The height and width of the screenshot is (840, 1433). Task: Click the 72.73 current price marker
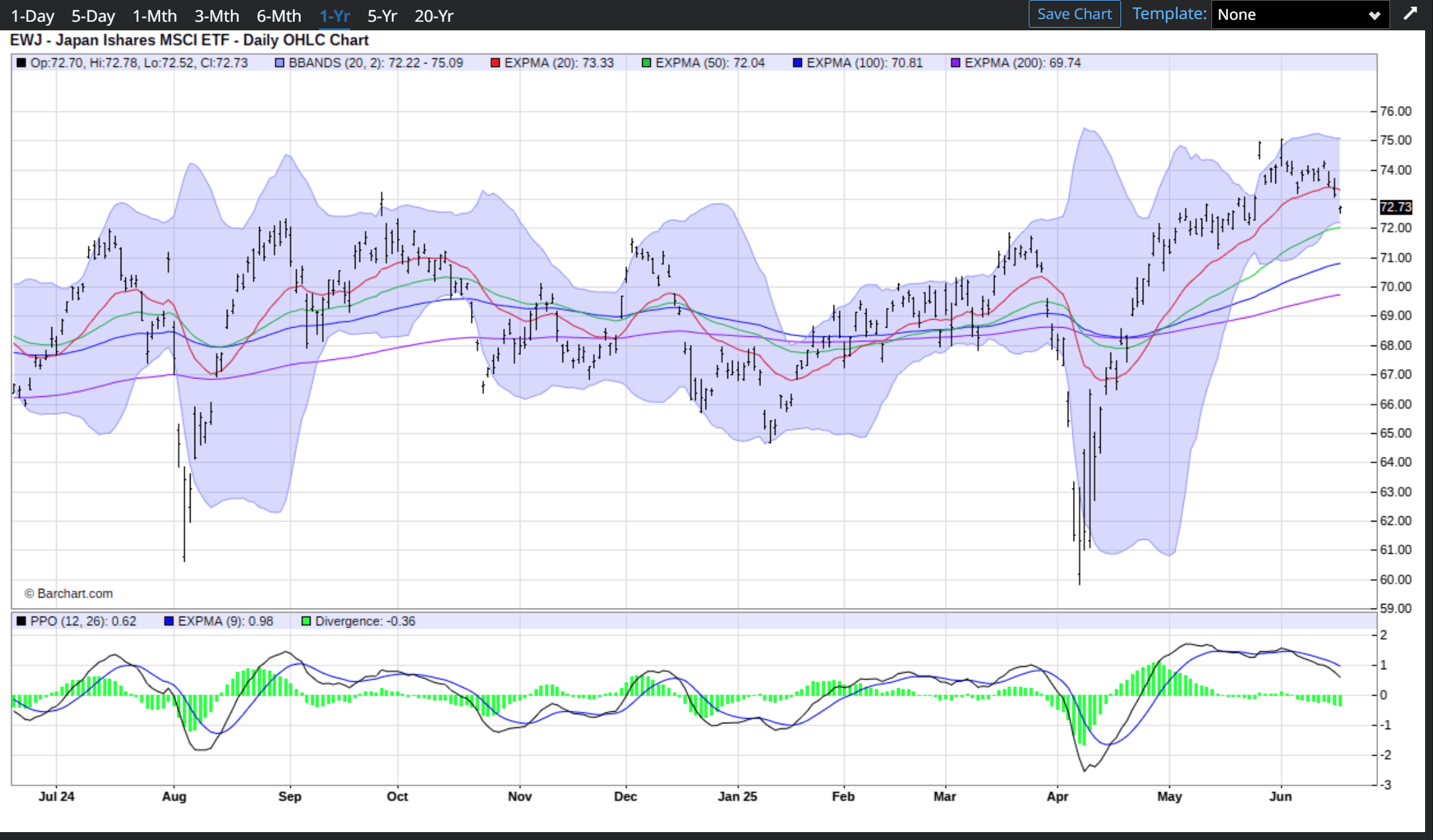tap(1395, 207)
